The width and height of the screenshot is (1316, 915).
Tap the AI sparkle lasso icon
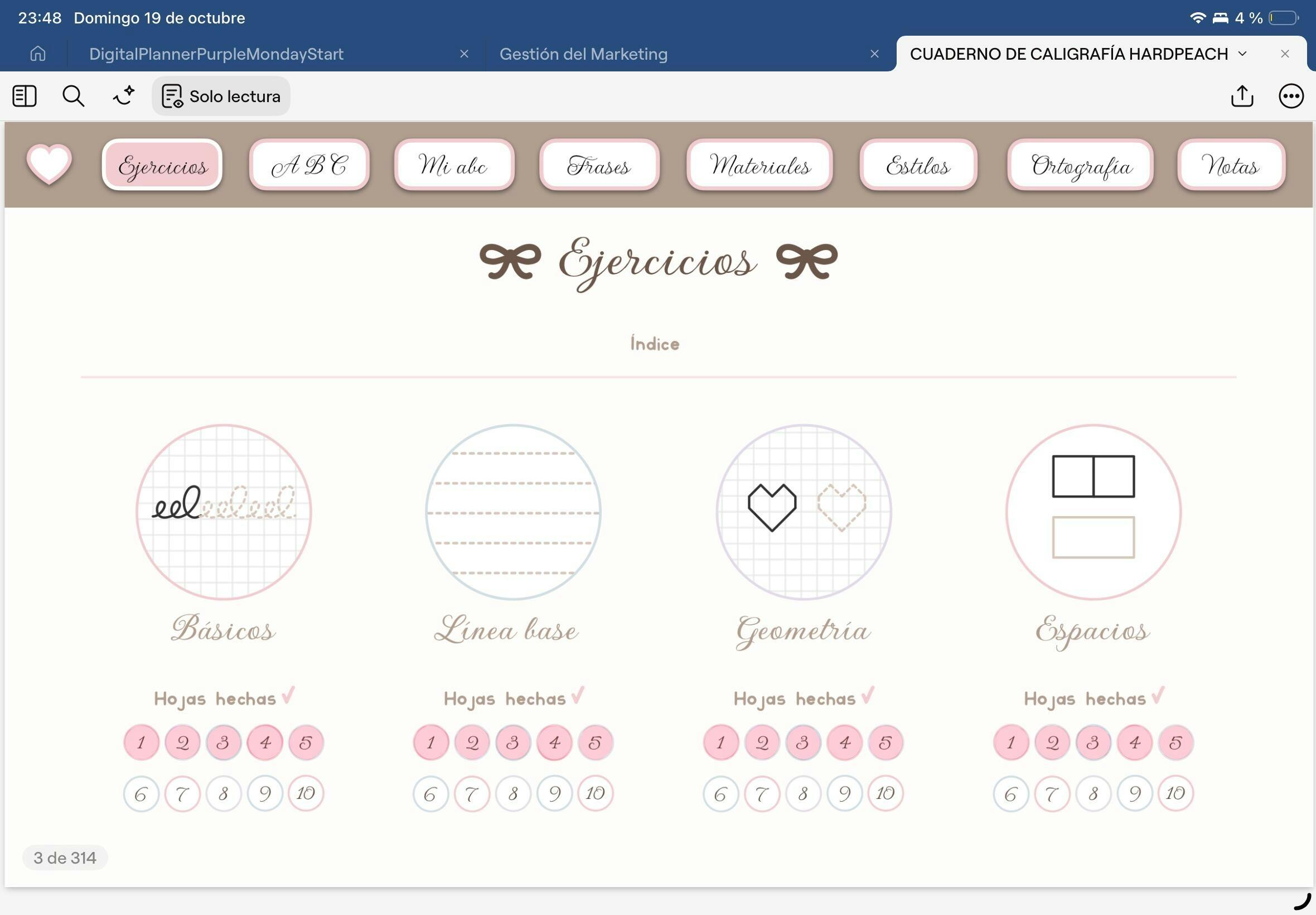123,96
